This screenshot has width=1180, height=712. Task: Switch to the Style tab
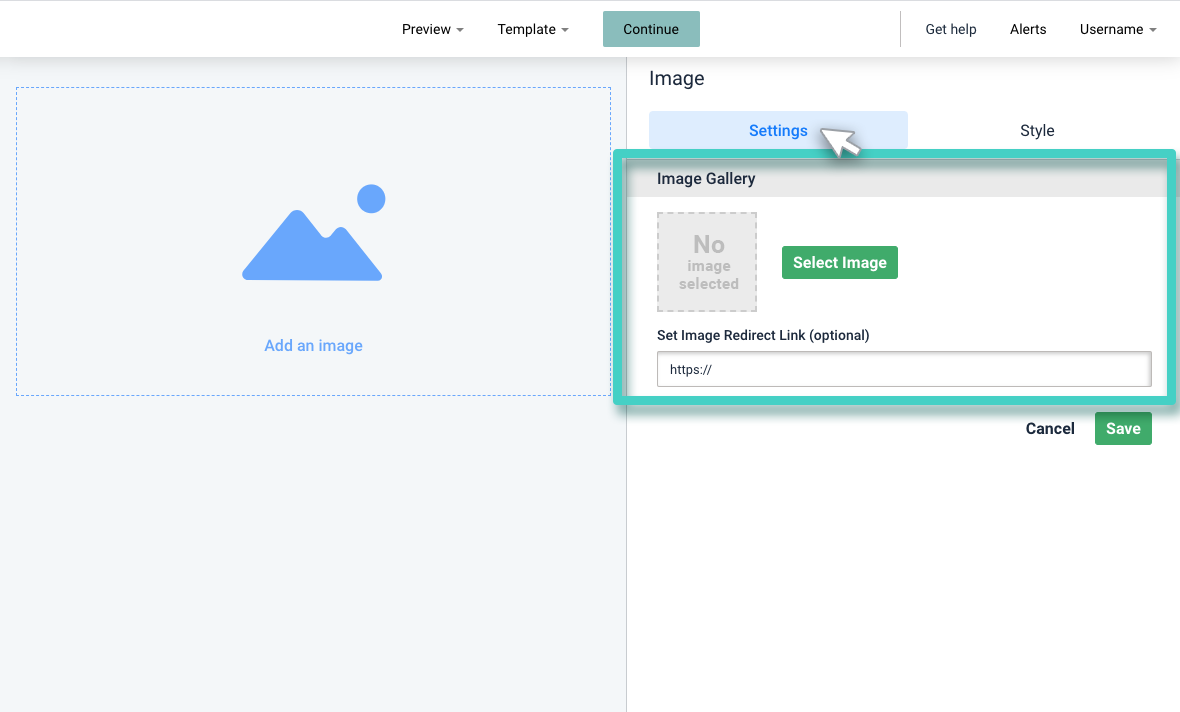click(1037, 130)
